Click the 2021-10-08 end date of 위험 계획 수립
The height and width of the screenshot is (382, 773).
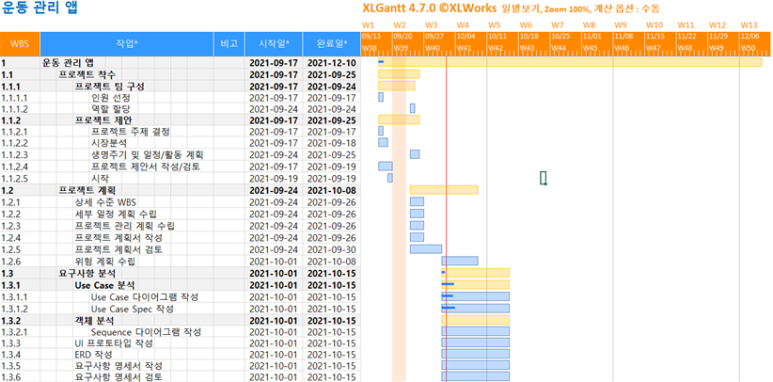[x=332, y=261]
